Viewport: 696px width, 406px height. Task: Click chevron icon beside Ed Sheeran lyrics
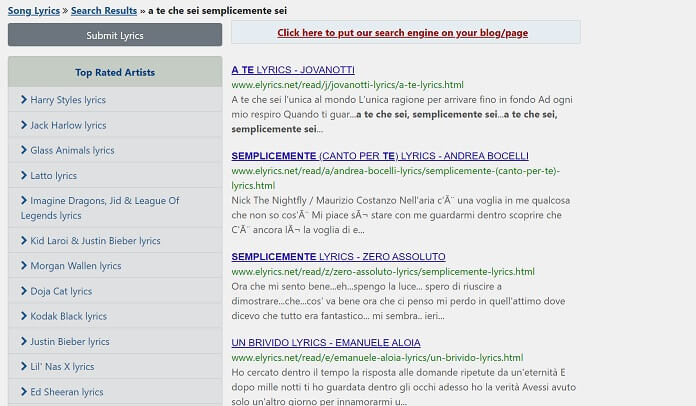[24, 391]
